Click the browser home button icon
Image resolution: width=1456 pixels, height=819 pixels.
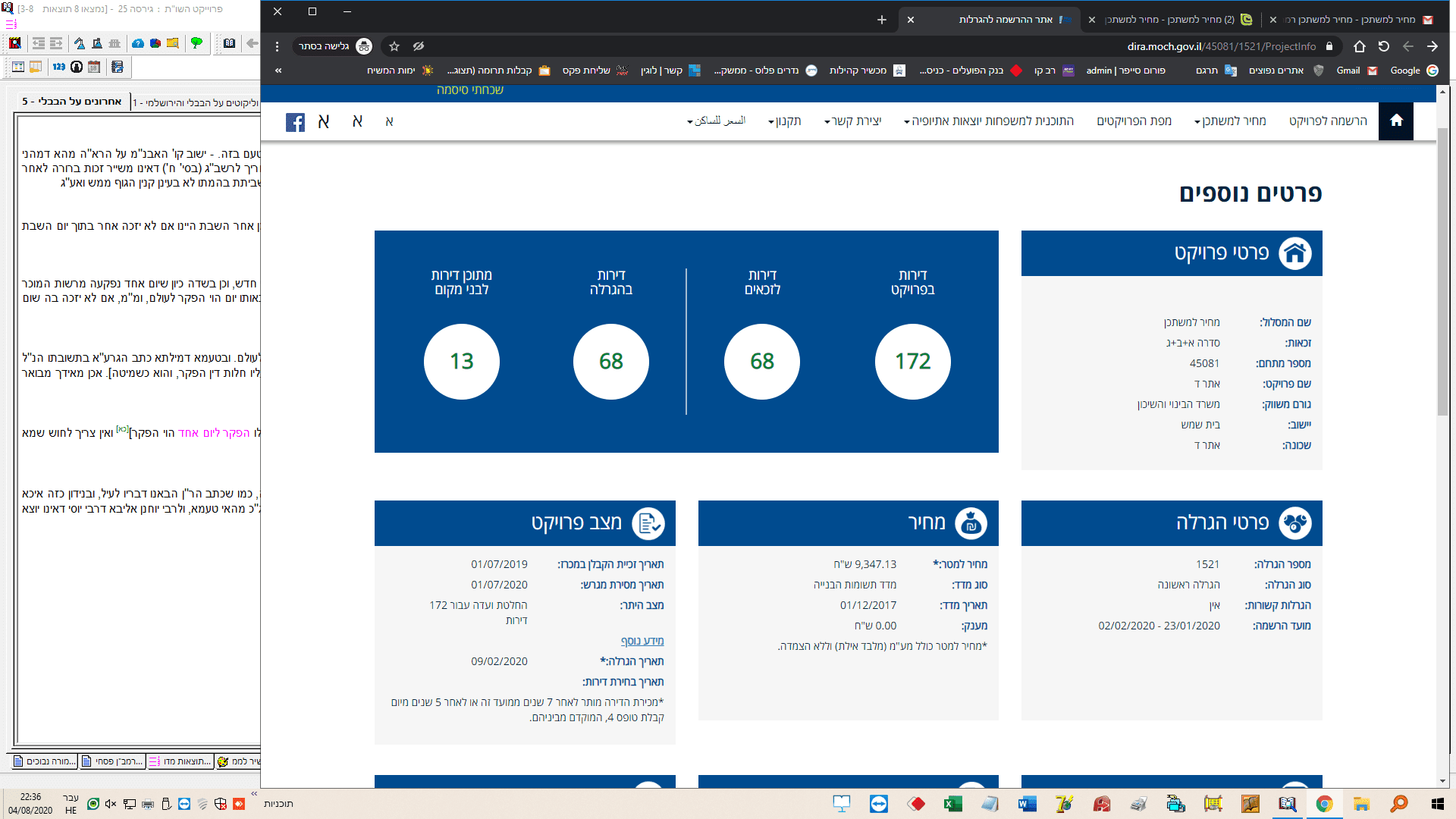pos(1359,46)
